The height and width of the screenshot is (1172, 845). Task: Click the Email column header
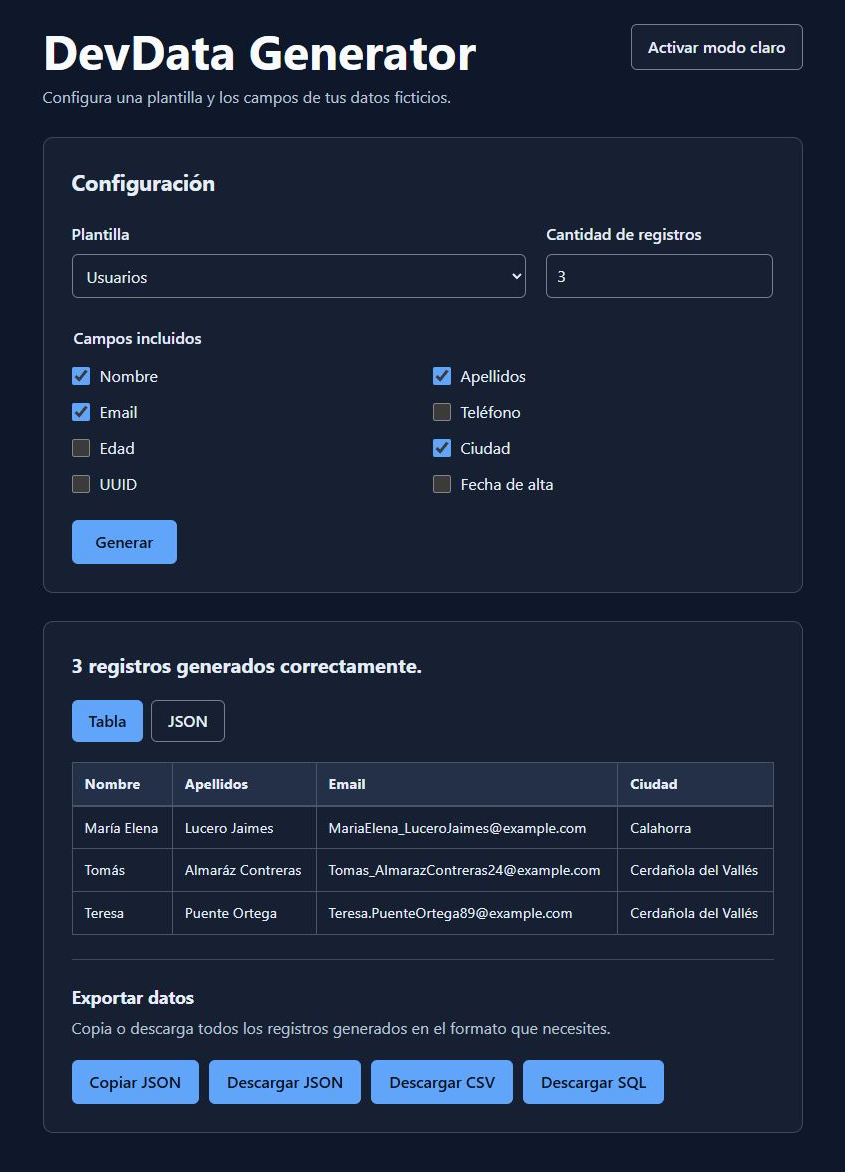467,784
